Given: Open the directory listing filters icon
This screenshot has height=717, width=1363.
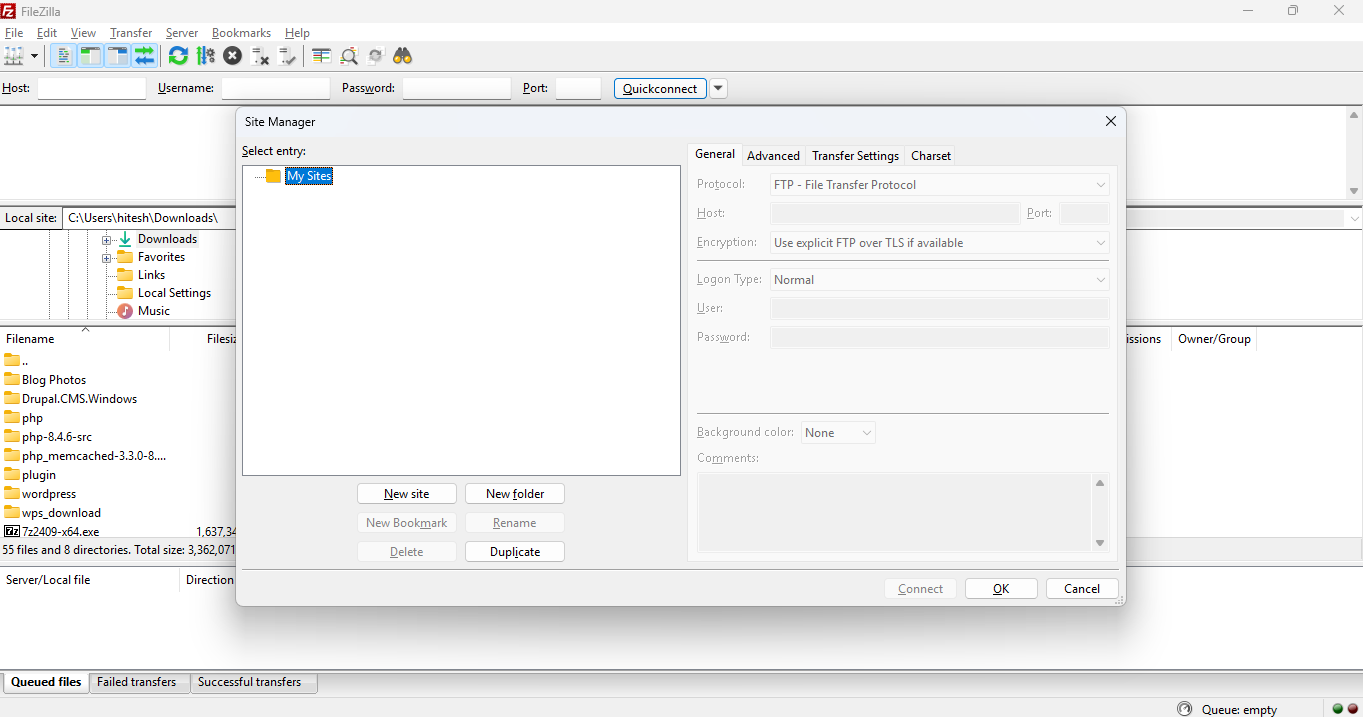Looking at the screenshot, I should 321,56.
